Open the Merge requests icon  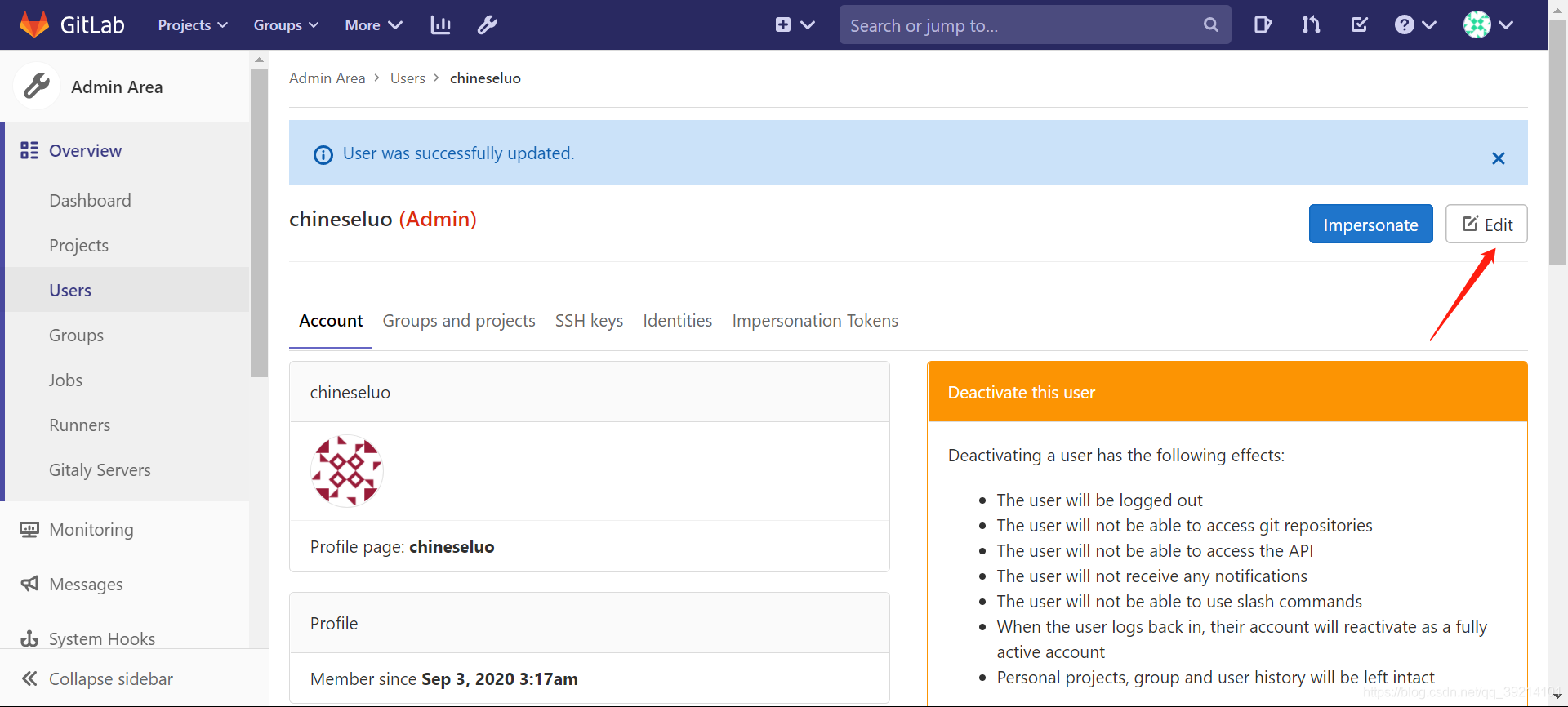(1311, 25)
